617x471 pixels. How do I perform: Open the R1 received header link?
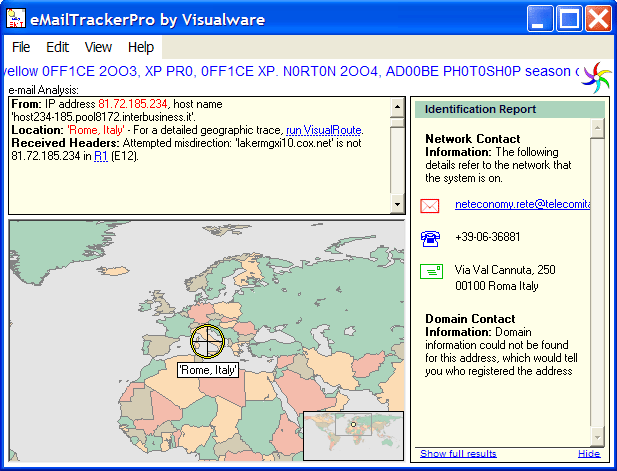pos(100,156)
